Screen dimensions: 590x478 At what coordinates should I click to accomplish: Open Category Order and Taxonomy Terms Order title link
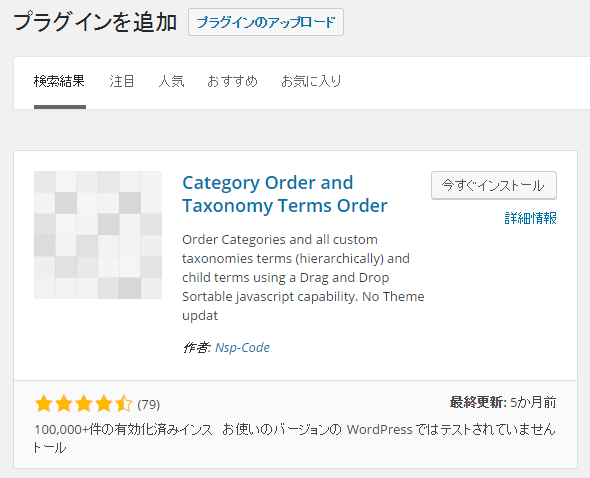(285, 194)
